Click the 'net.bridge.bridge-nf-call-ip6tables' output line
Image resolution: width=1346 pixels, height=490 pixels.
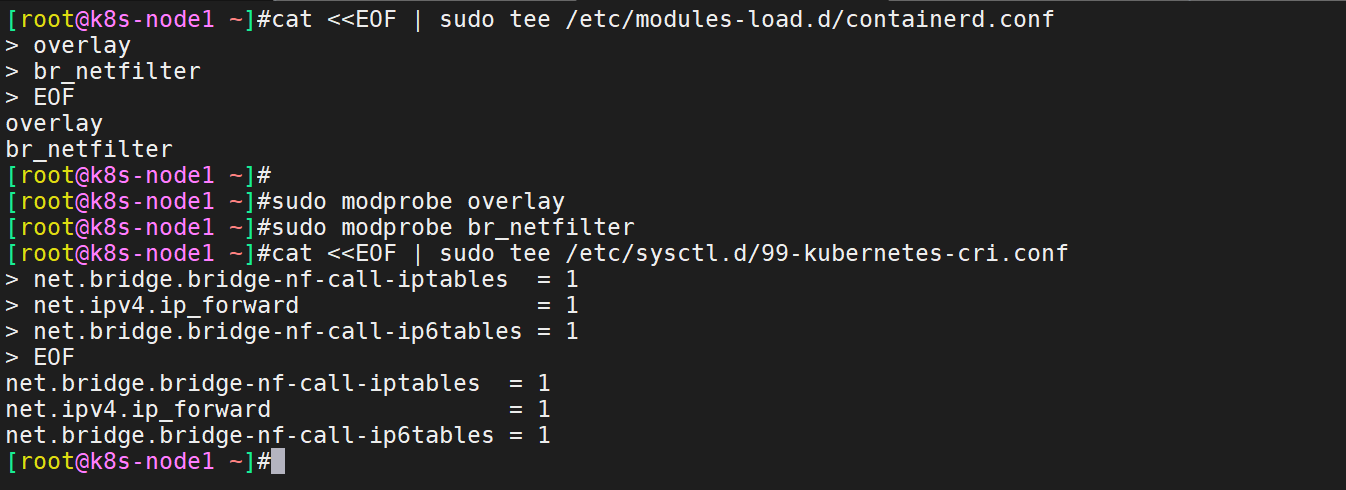point(278,435)
